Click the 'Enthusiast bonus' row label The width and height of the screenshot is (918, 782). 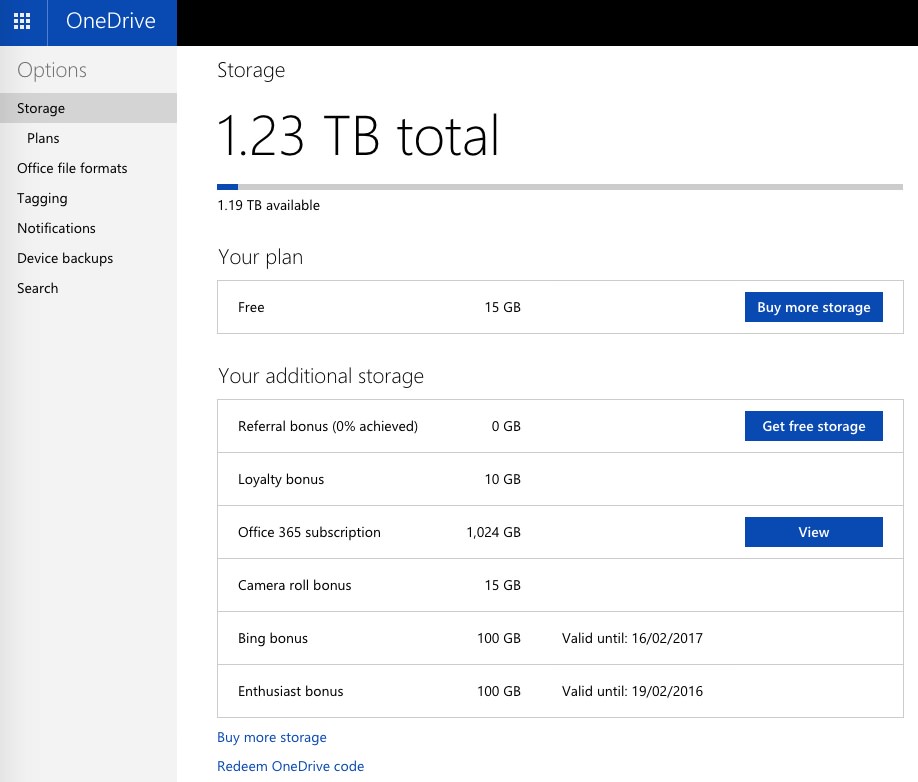pos(290,691)
